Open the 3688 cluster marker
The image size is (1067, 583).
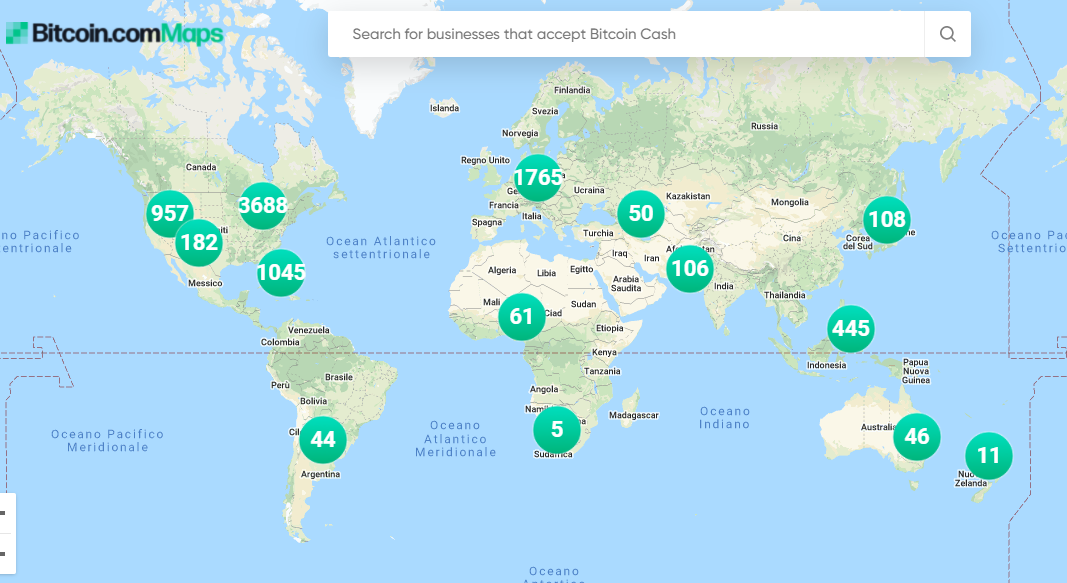coord(263,205)
